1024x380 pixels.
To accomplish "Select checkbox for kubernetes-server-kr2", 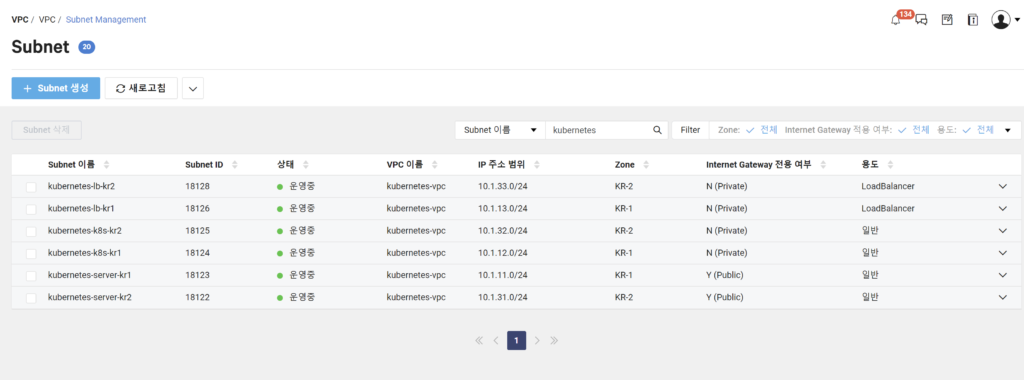I will coord(31,298).
